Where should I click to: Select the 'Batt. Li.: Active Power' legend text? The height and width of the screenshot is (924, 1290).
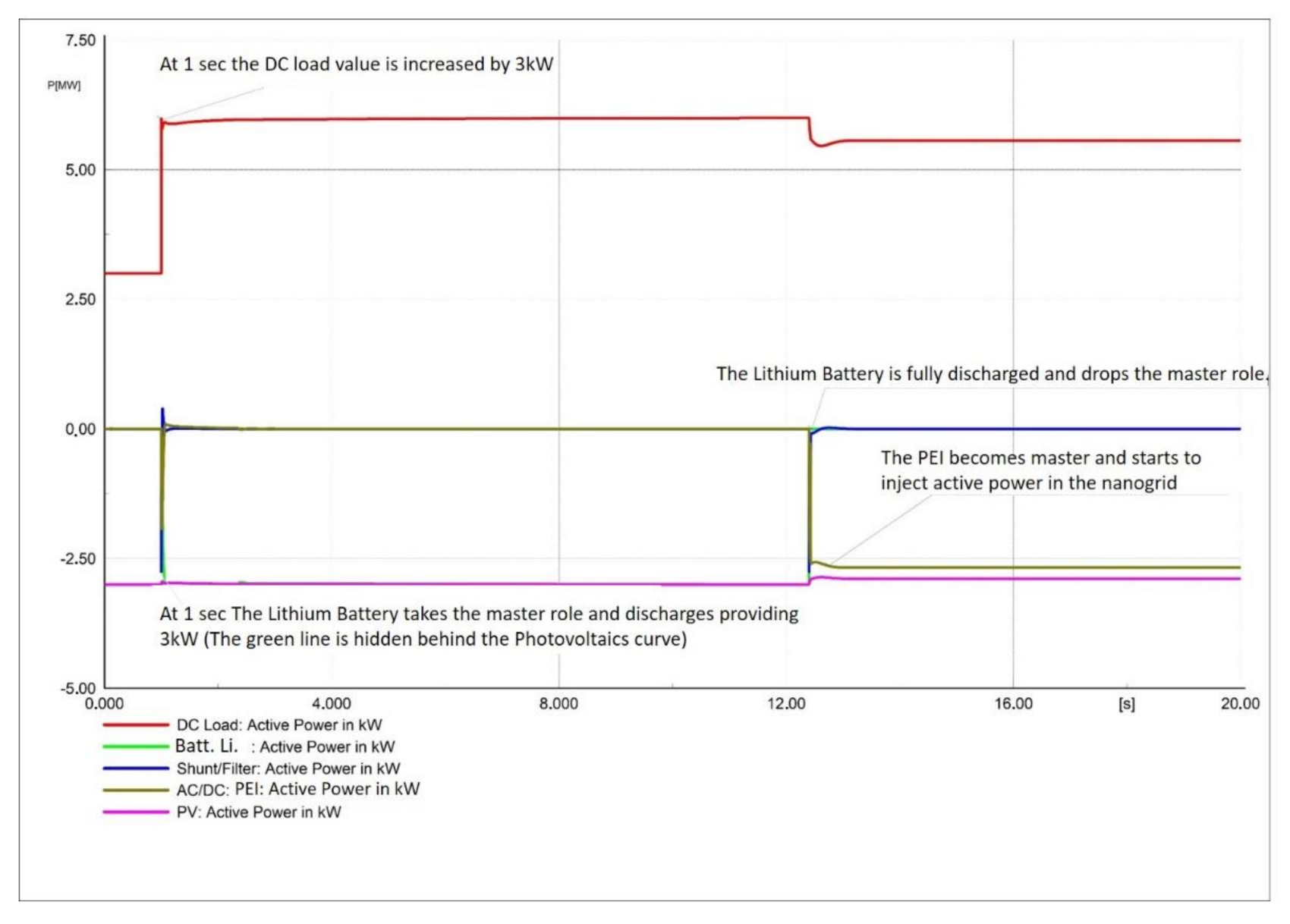click(285, 746)
